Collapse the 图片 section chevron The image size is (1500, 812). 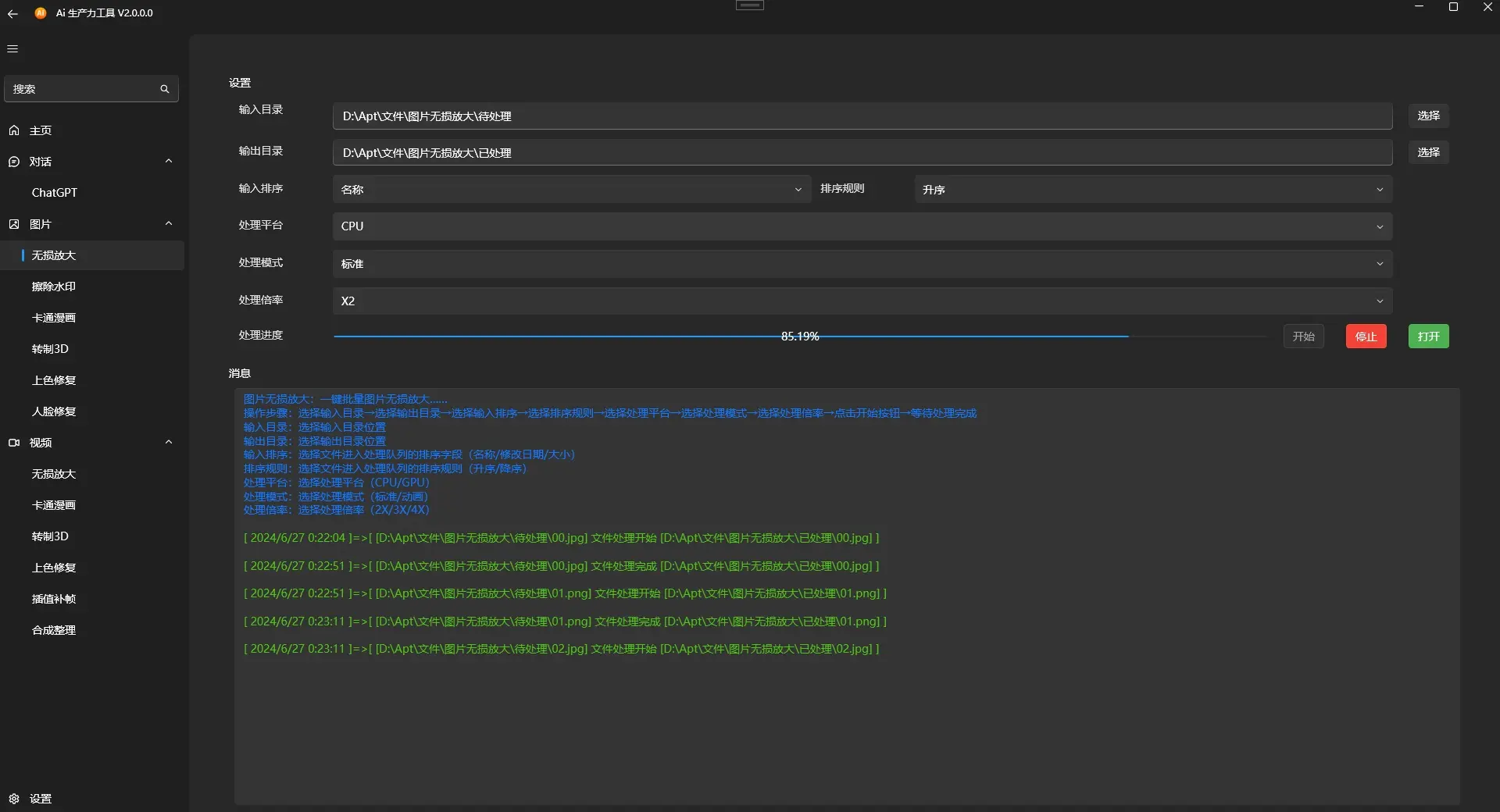[x=169, y=223]
